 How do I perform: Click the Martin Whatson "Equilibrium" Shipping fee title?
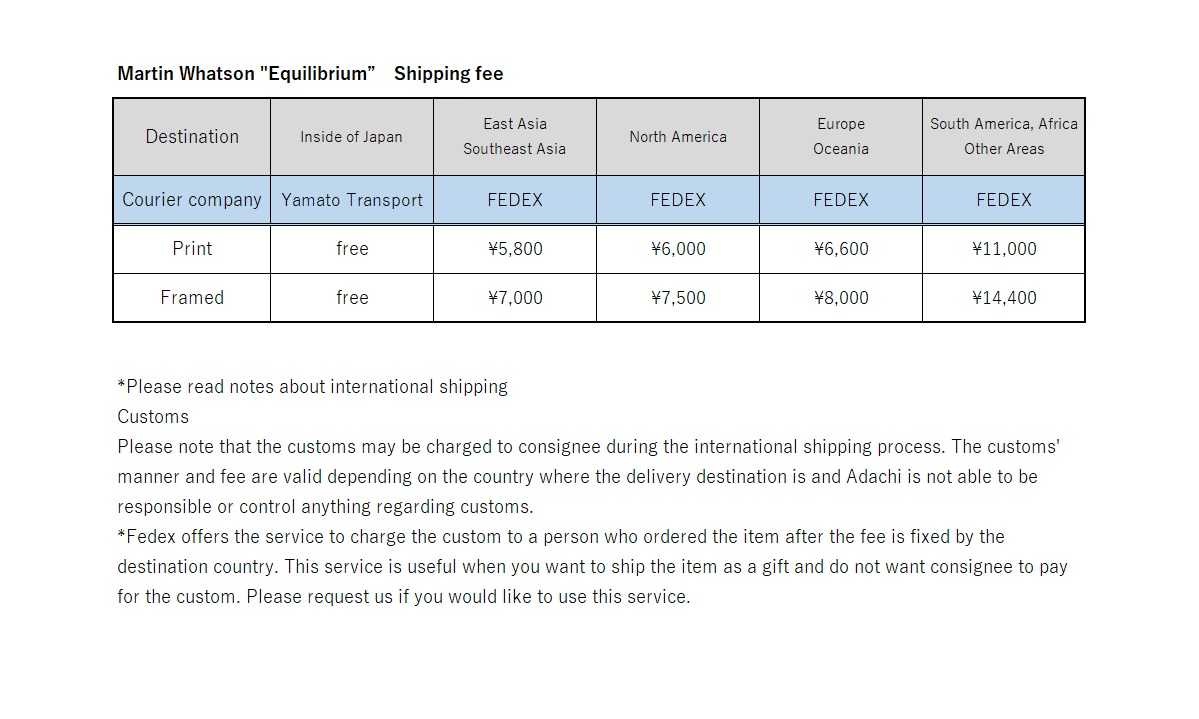pos(310,74)
